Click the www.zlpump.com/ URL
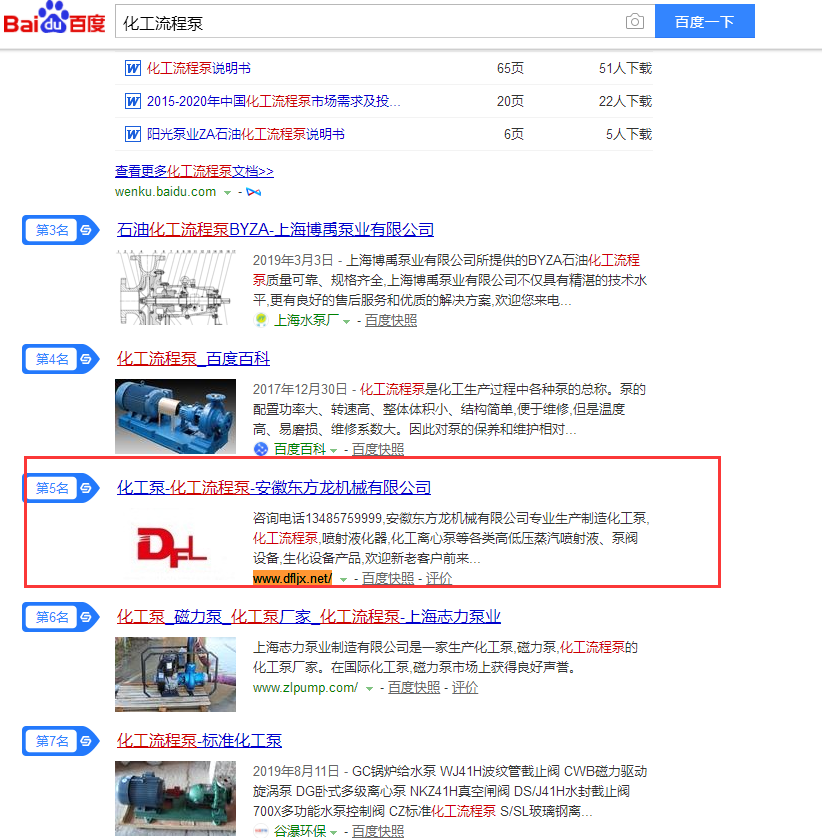This screenshot has height=838, width=822. 305,688
